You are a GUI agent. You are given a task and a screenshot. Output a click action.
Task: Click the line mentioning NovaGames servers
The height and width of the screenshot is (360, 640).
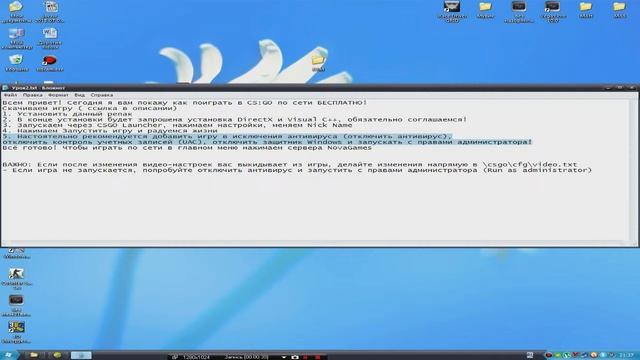(187, 148)
